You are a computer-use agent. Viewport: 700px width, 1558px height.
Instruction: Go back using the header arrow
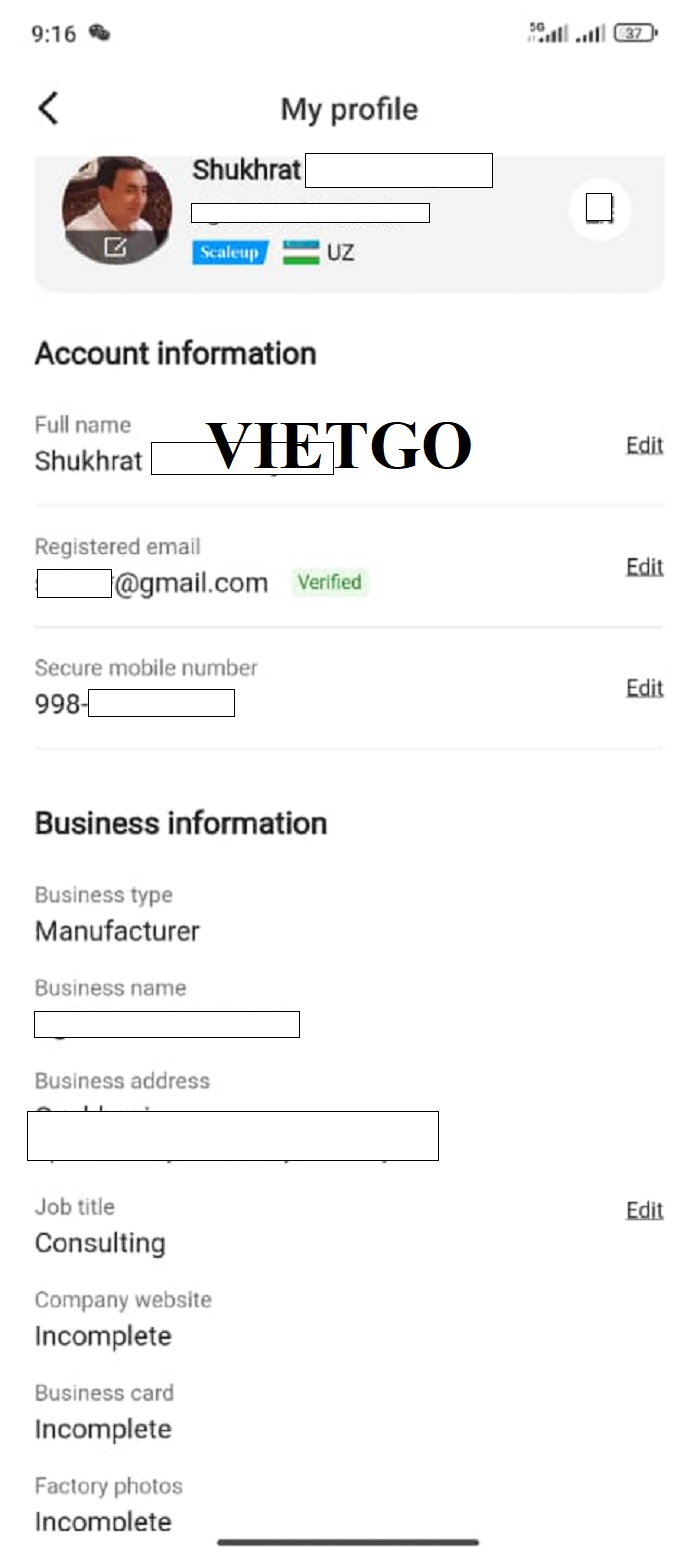[48, 108]
